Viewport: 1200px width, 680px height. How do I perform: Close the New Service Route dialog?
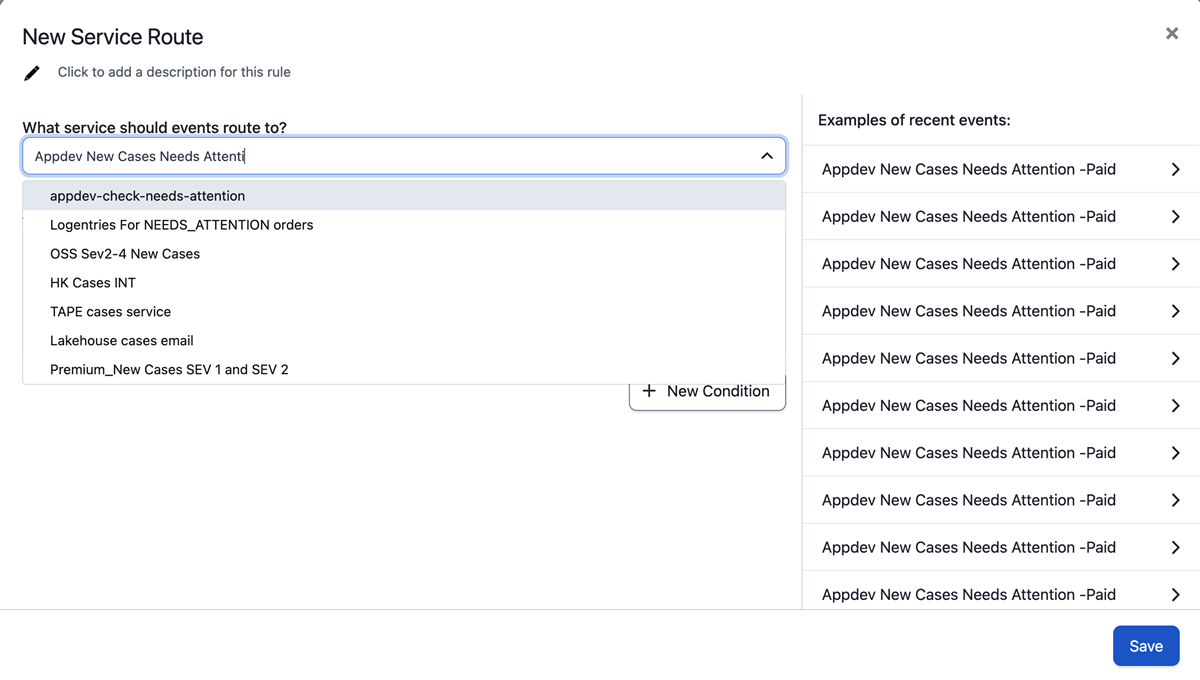(1172, 34)
